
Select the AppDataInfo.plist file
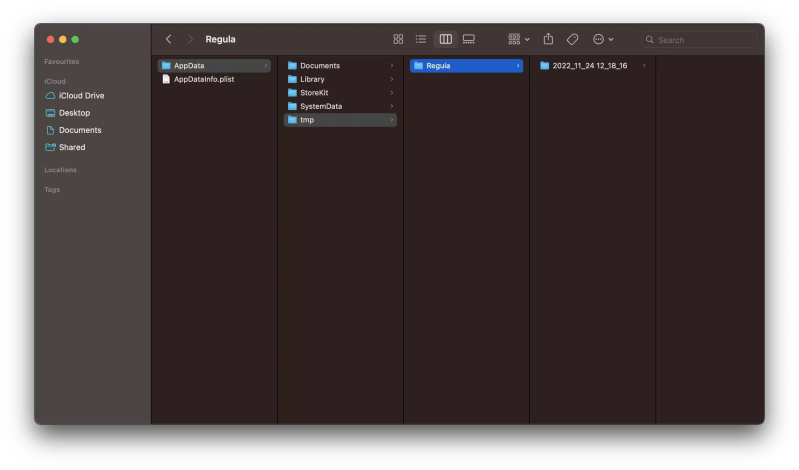(214, 79)
